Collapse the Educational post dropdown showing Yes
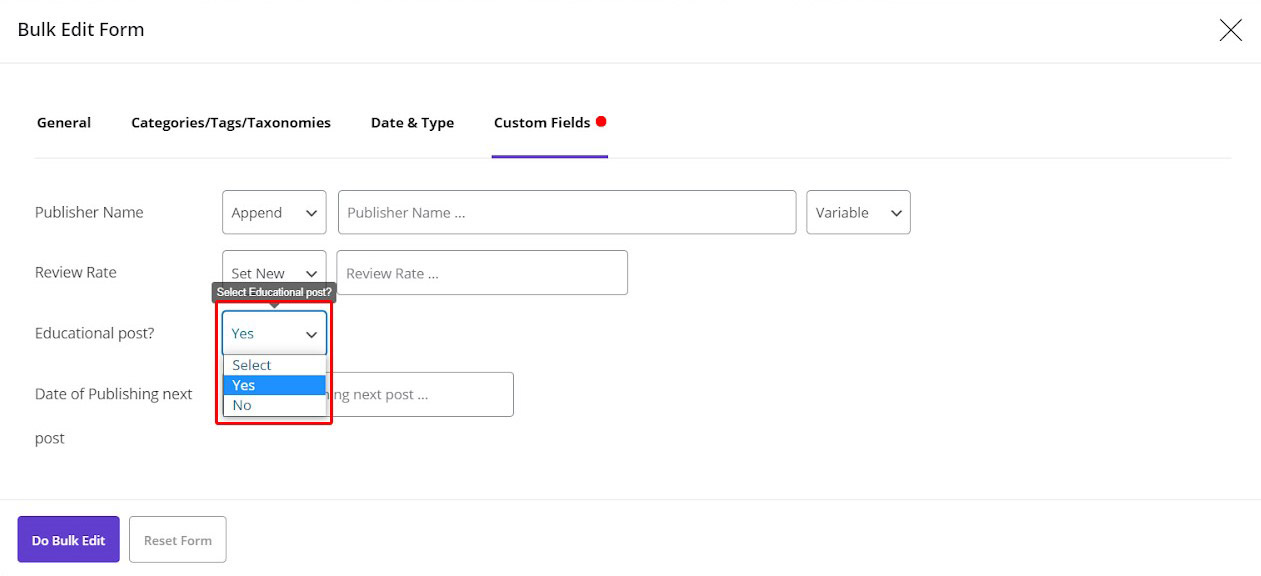The width and height of the screenshot is (1261, 576). click(274, 334)
